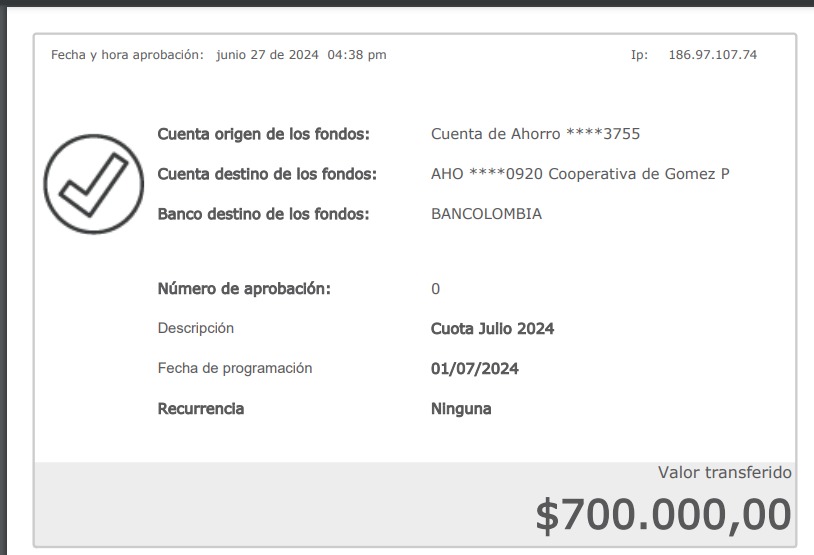Select destination account AHO ****0920 text
The height and width of the screenshot is (555, 814).
point(487,174)
